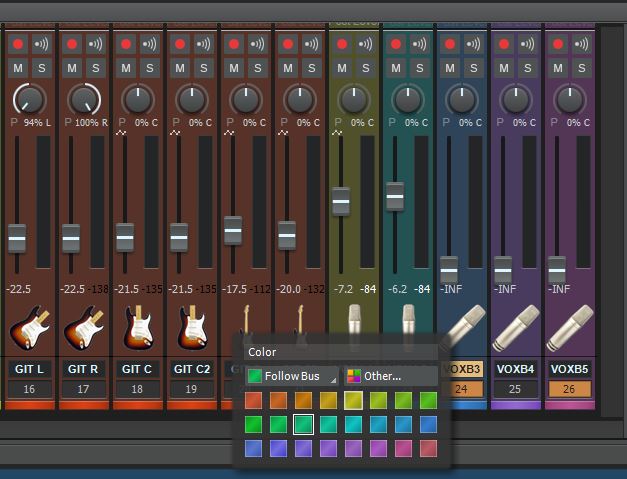Click the GIT L sunburst guitar track icon
Screen dimensions: 627x479
(30, 327)
